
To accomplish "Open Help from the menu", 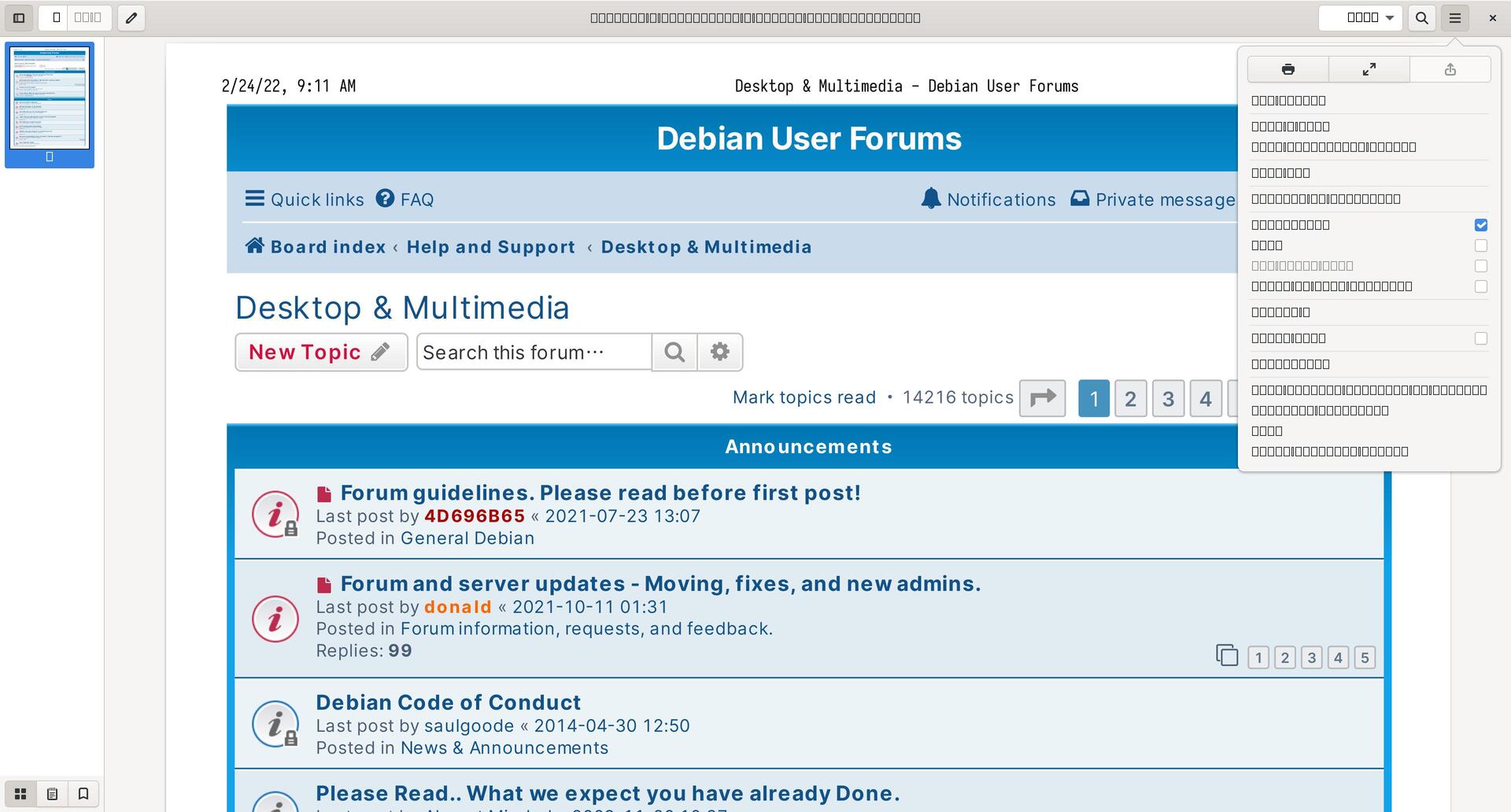I will click(1369, 431).
